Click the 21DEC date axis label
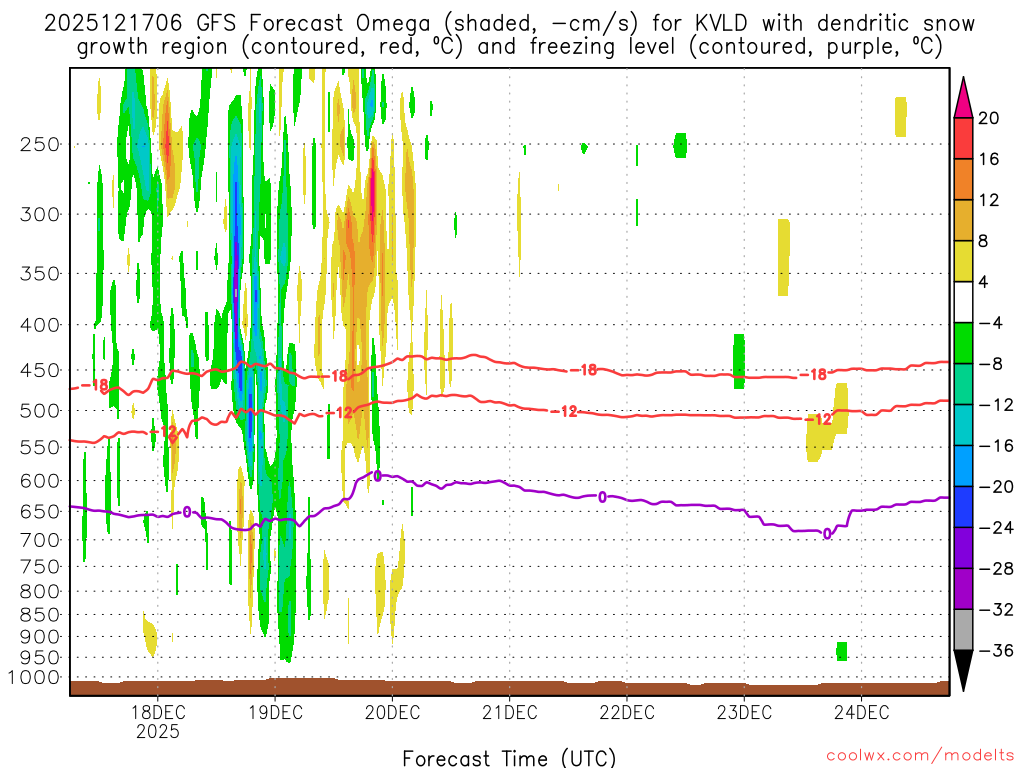Viewport: 1024px width, 768px height. [x=509, y=712]
